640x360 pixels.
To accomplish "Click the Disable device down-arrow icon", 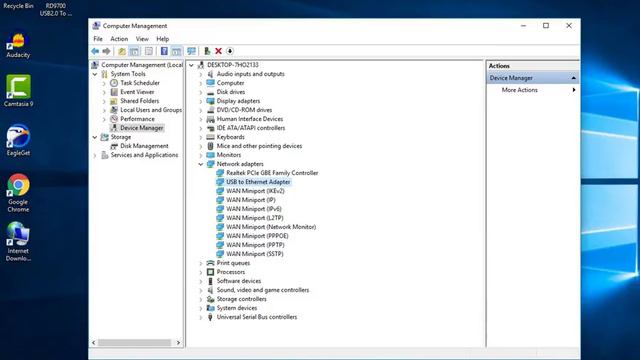I will coord(230,51).
